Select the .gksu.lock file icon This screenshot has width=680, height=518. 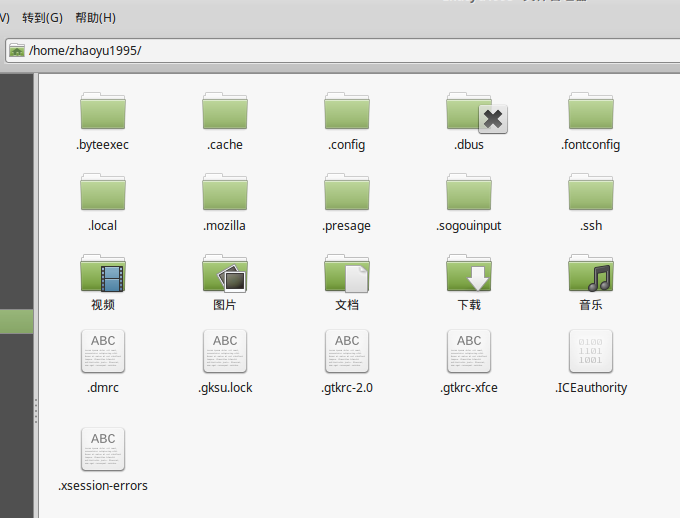click(x=225, y=351)
